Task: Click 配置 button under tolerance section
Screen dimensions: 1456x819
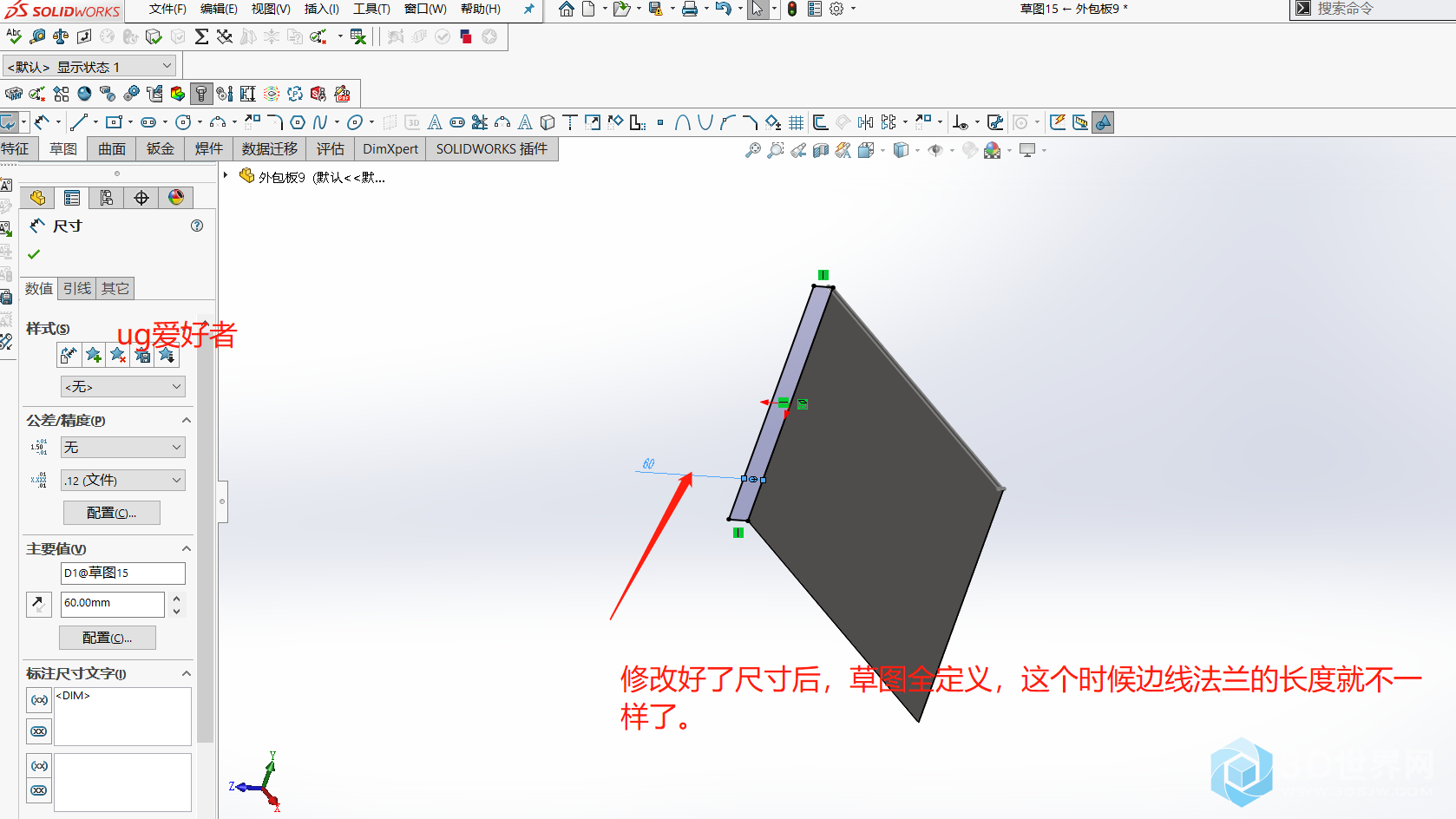Action: tap(112, 513)
